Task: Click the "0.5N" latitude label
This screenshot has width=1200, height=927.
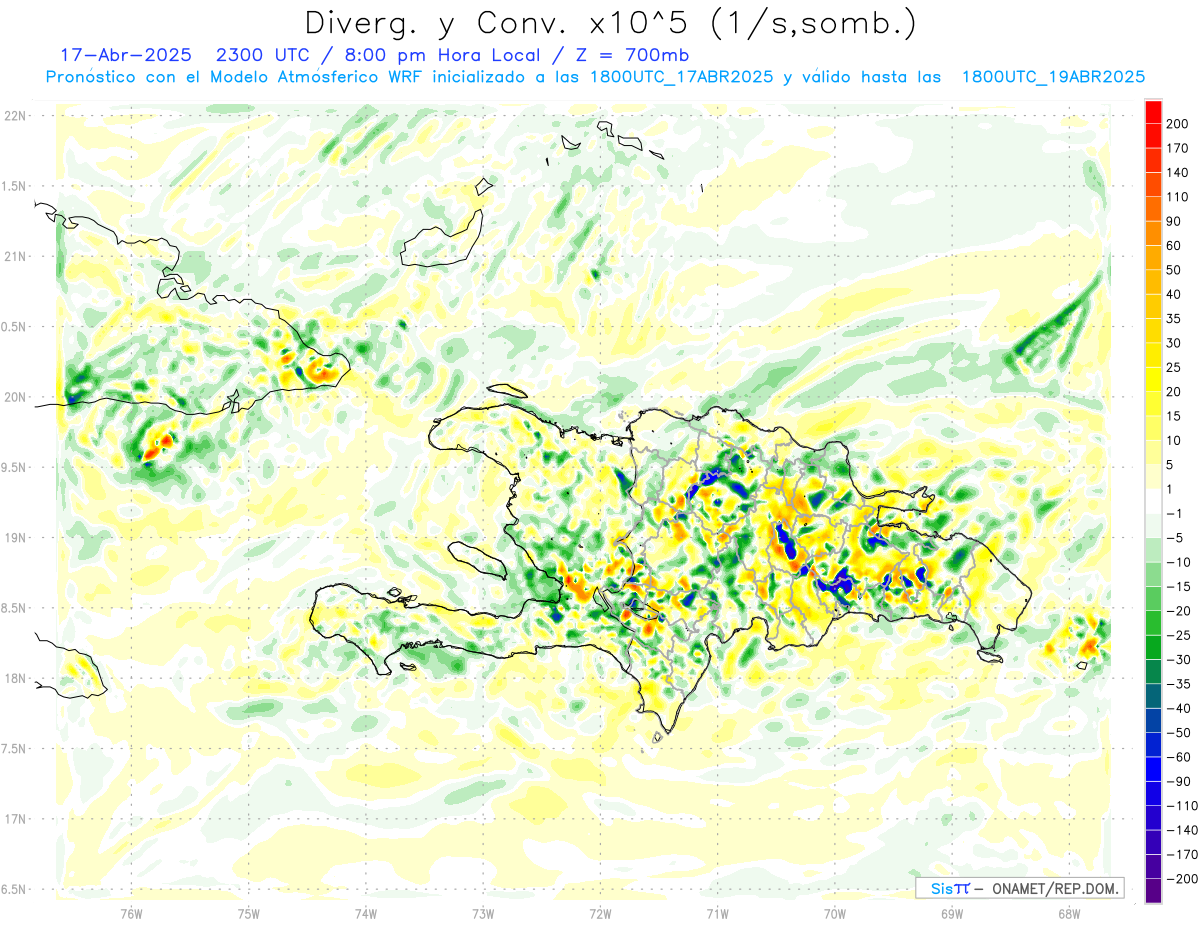Action: (x=14, y=327)
